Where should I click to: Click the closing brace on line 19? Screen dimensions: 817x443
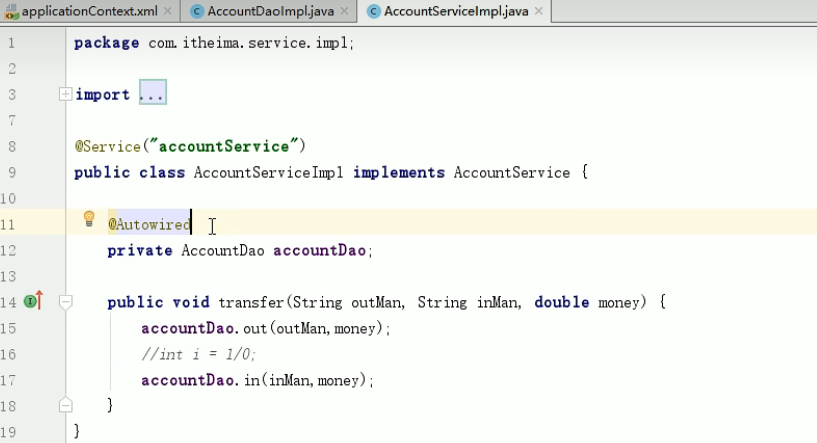(x=77, y=431)
